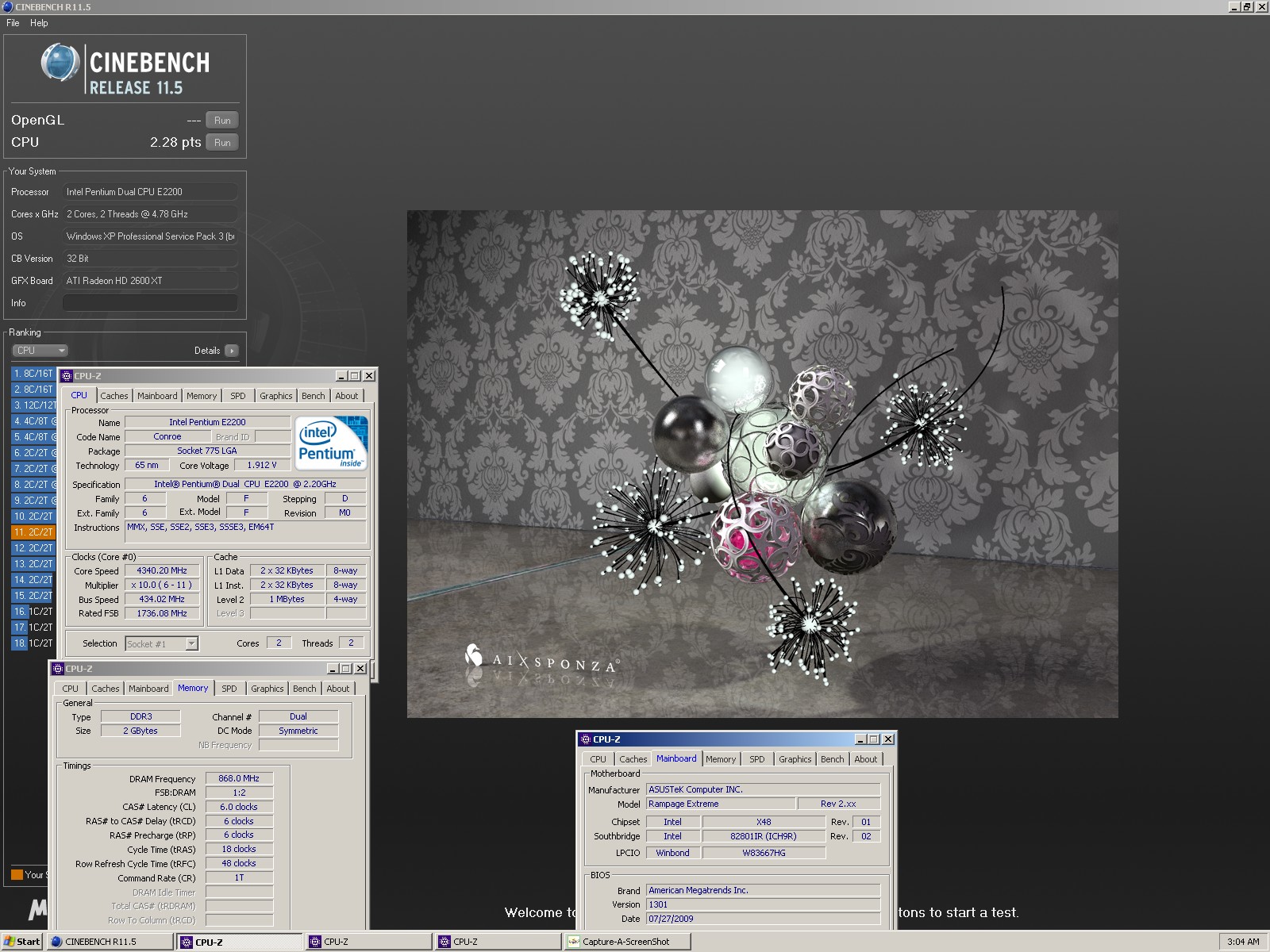Select ranking entry 3. 12C/12T
This screenshot has height=952, width=1270.
33,405
